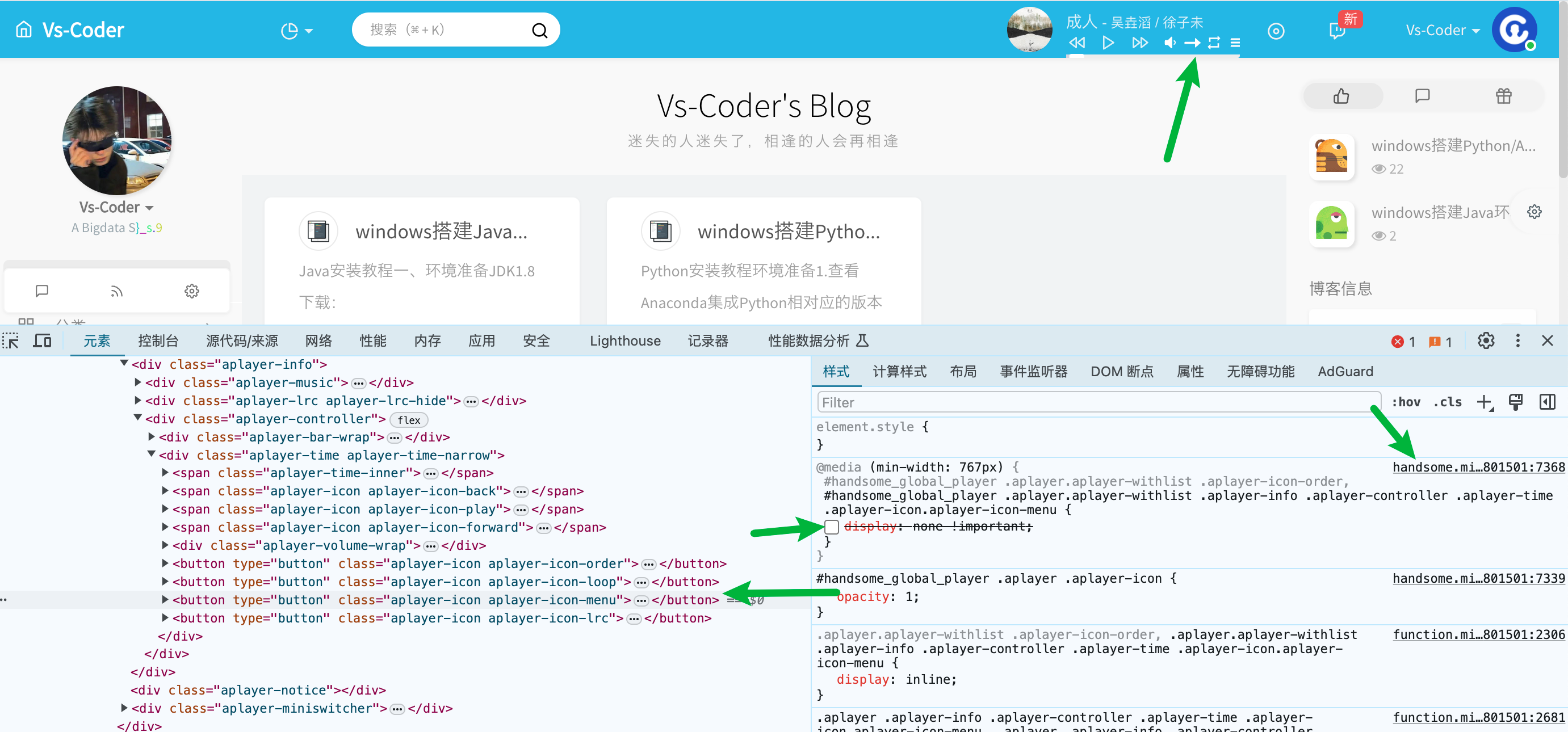
Task: Open the windows搭建Java环 sidebar article
Action: [x=1440, y=212]
